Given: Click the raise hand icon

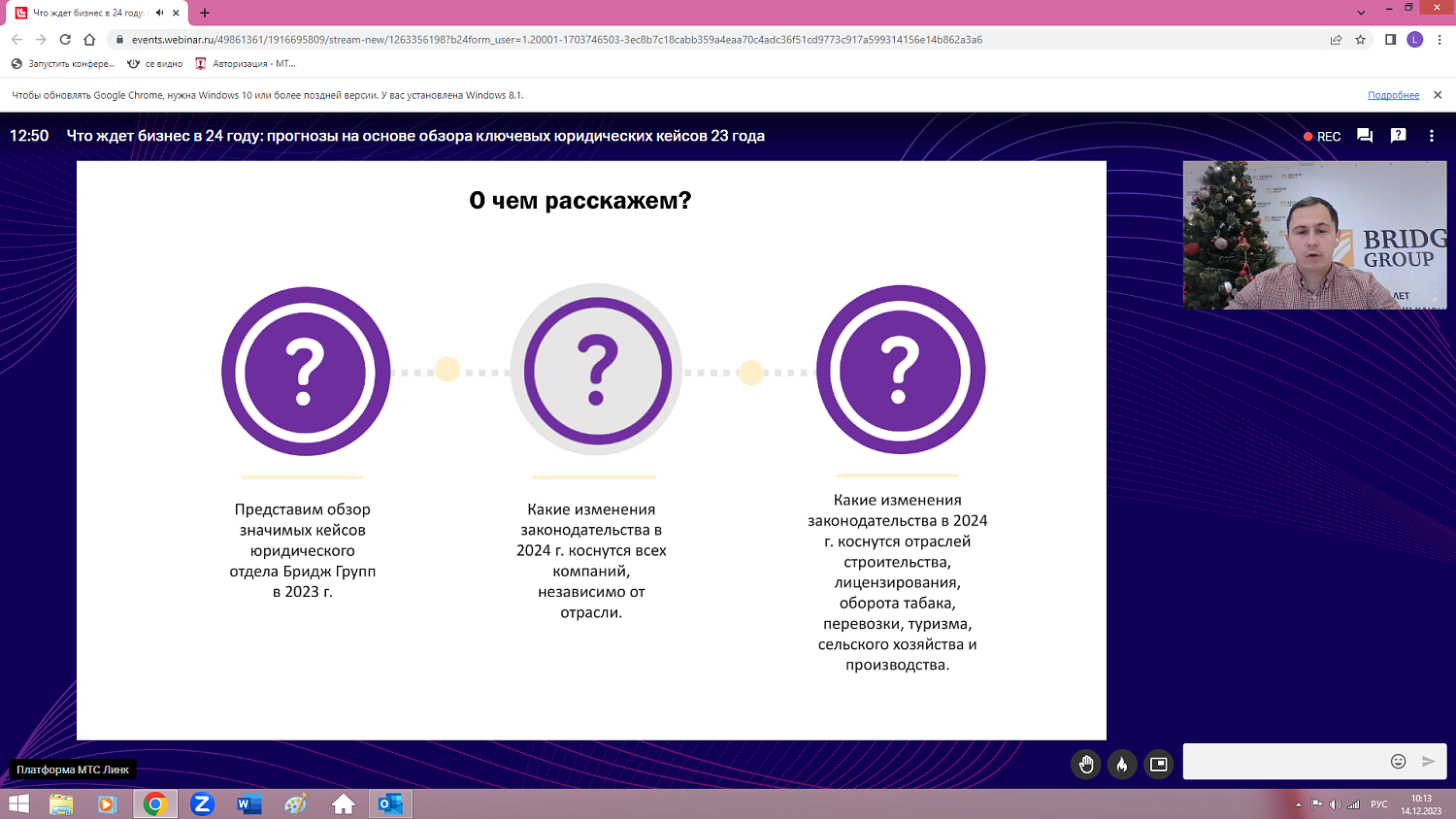Looking at the screenshot, I should pos(1086,765).
